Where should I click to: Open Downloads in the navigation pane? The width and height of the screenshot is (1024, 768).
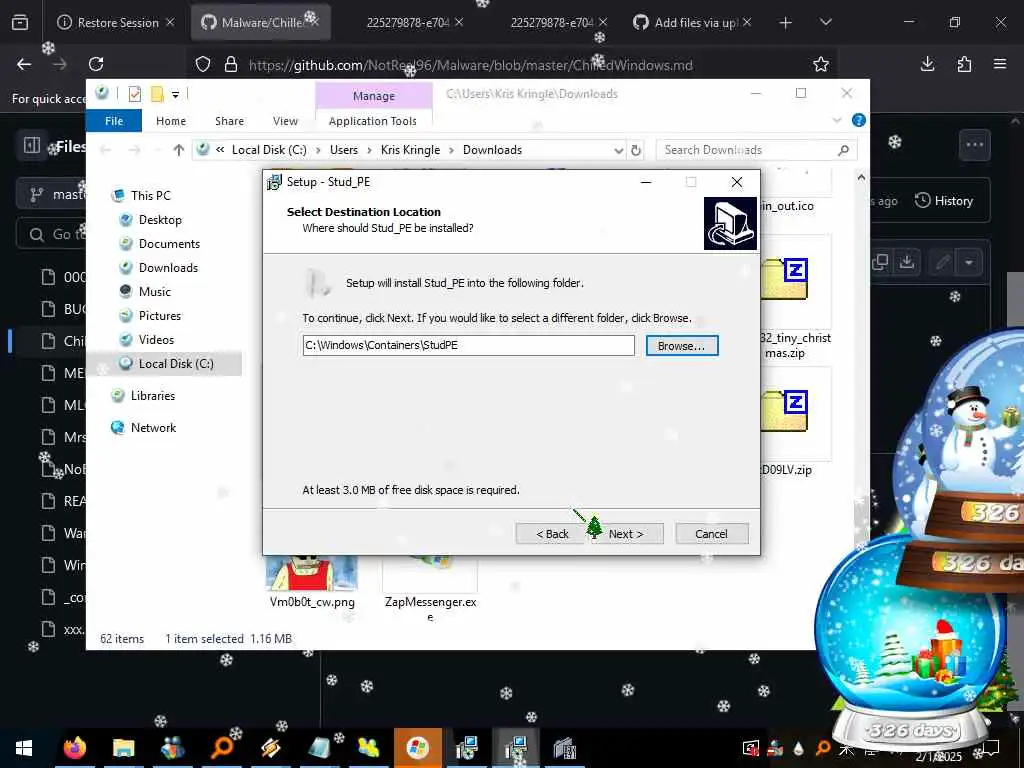pos(168,268)
